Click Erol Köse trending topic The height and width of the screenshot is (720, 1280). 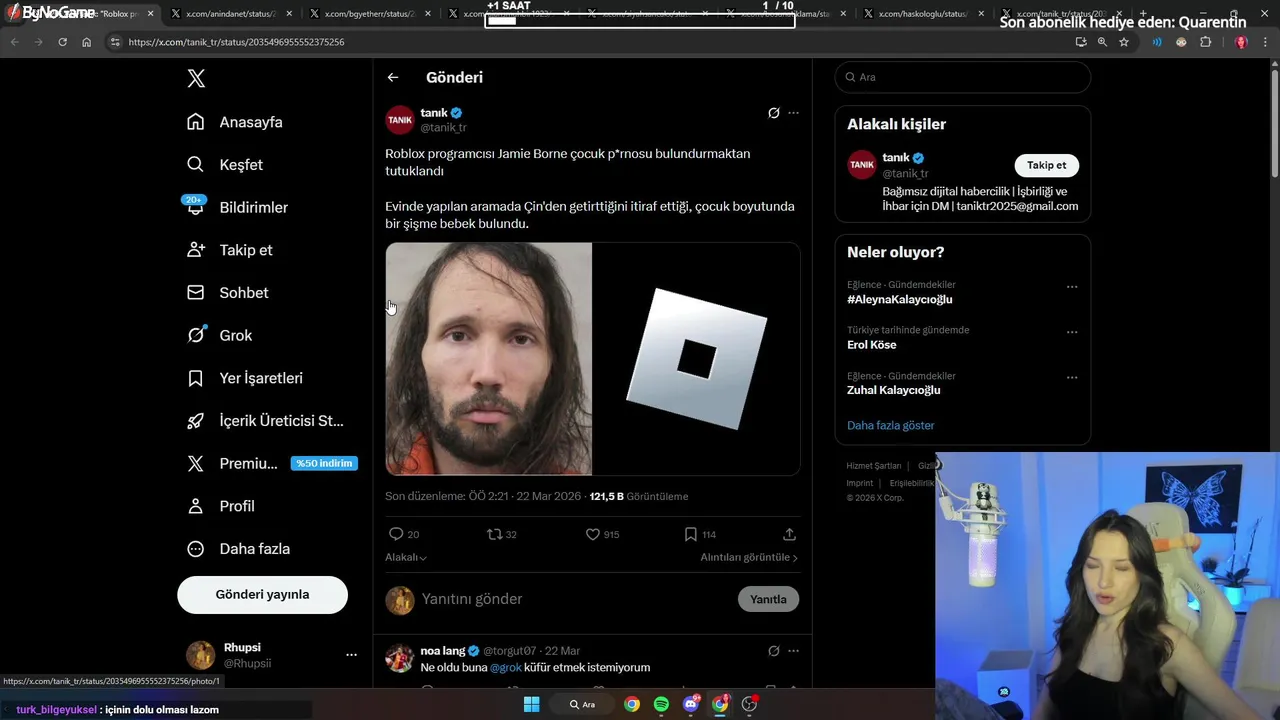coord(872,345)
